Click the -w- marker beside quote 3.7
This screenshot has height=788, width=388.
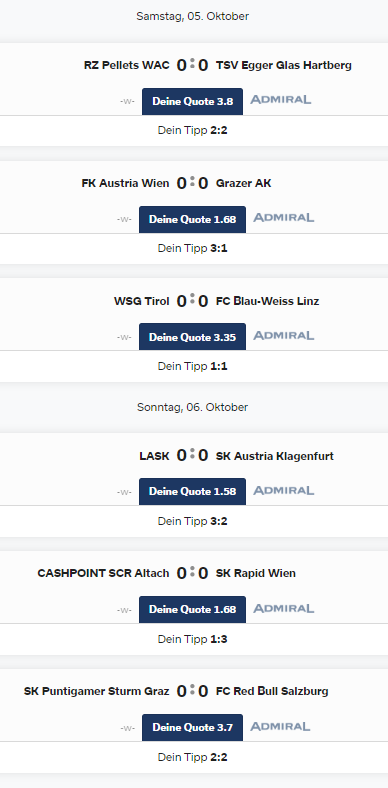coord(127,728)
